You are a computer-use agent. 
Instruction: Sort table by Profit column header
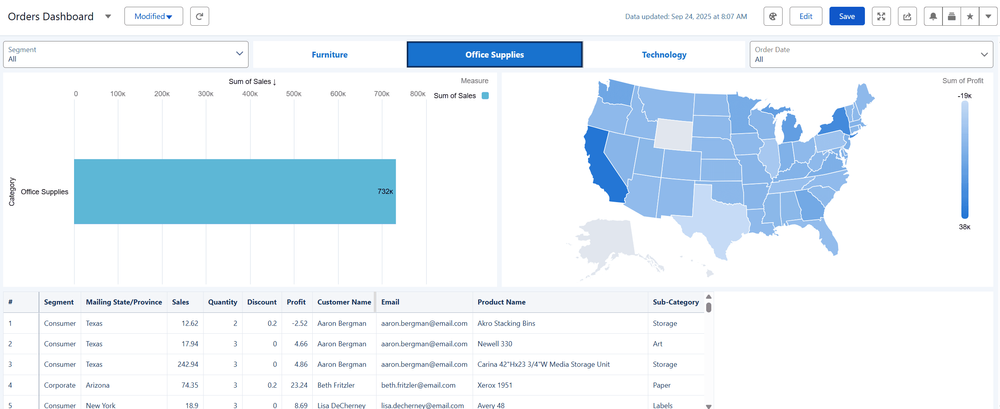click(296, 302)
